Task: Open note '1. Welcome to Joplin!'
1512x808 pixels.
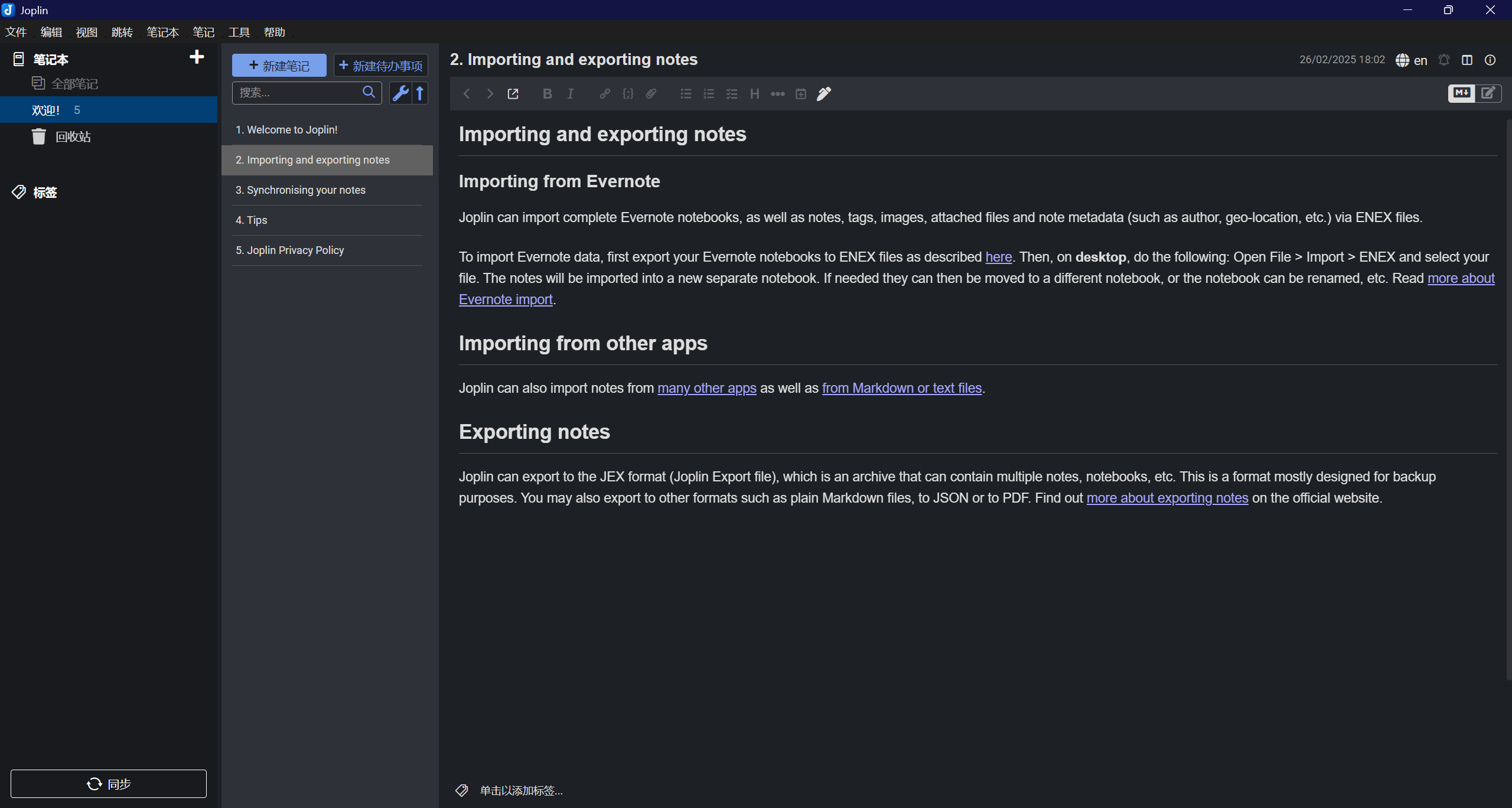Action: 327,129
